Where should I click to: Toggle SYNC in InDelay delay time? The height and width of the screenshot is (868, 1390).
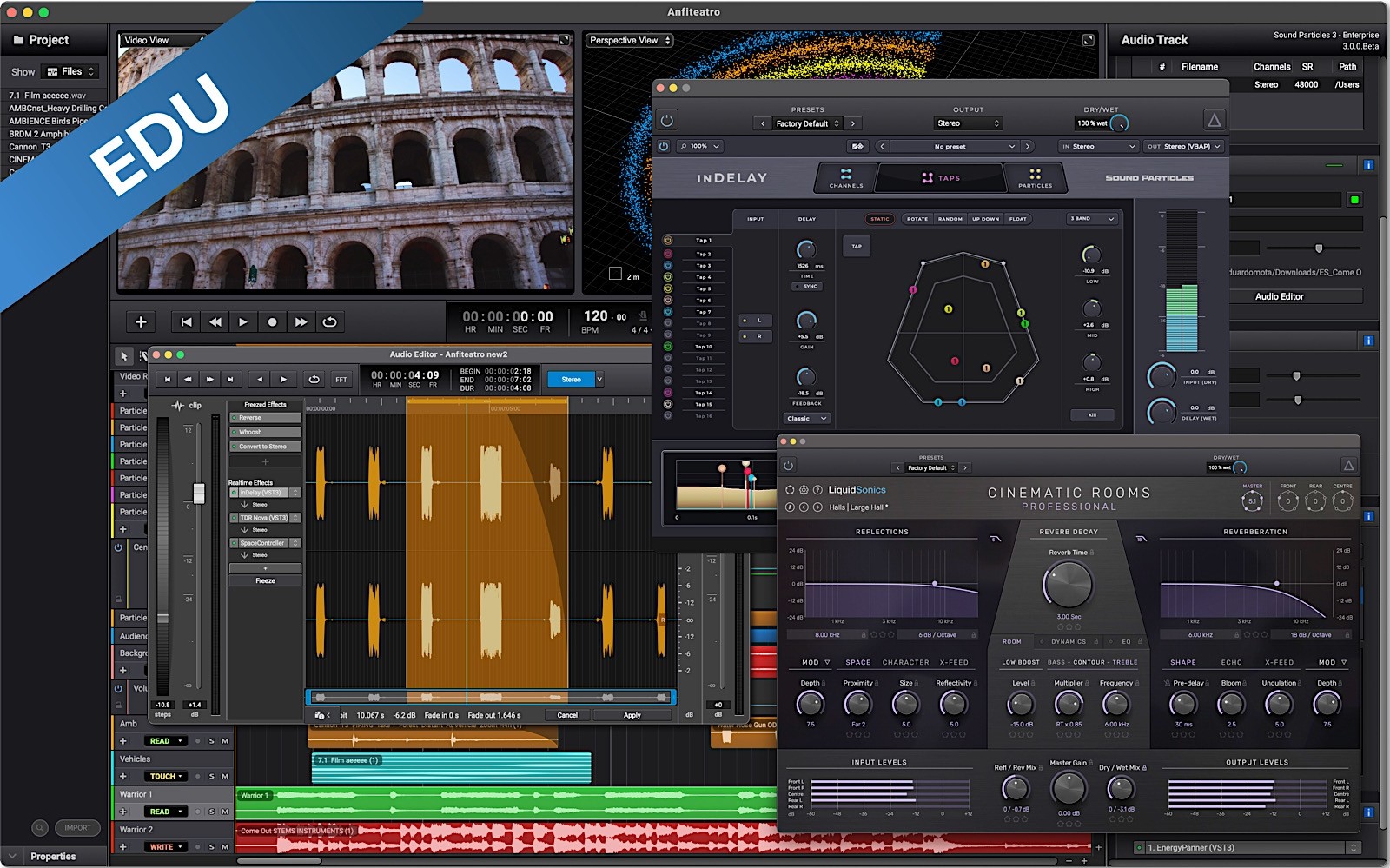(x=806, y=286)
